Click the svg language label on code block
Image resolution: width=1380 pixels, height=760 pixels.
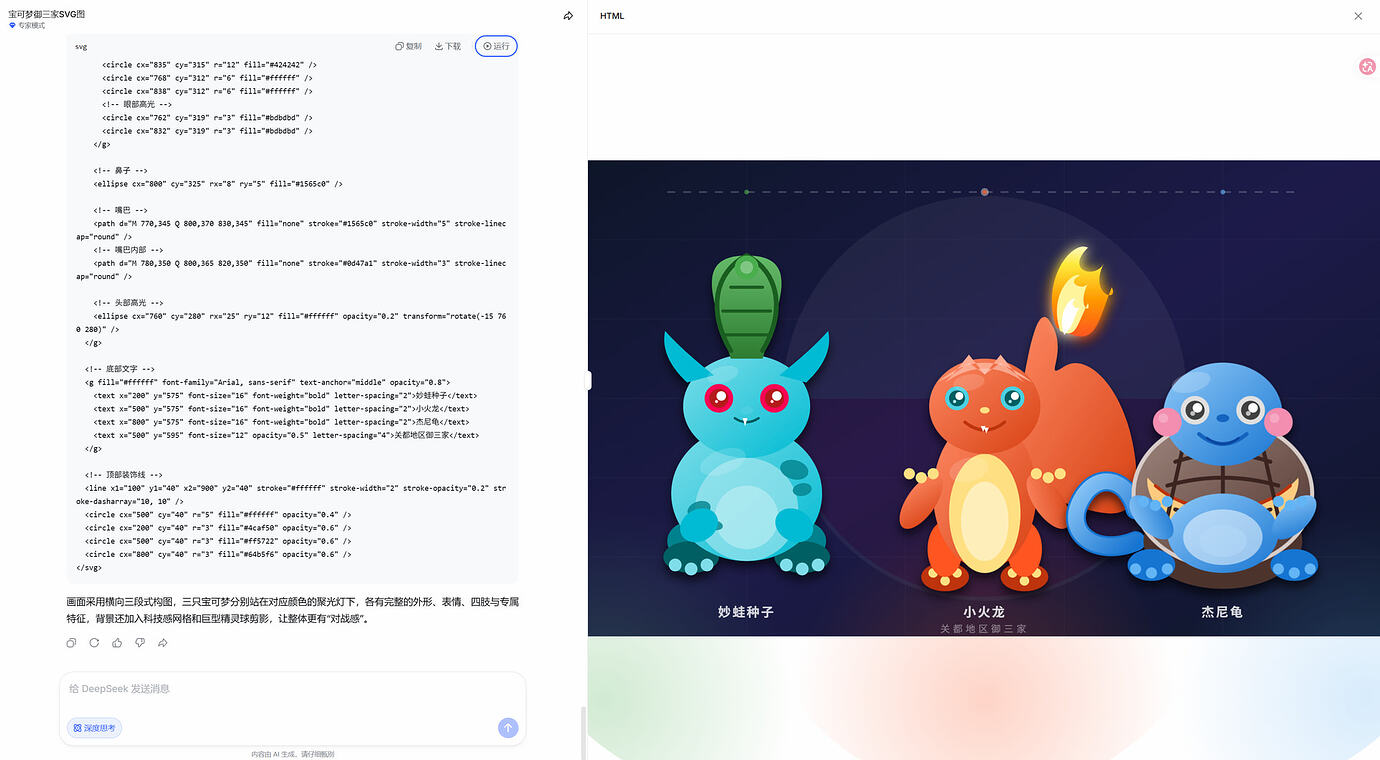click(81, 46)
